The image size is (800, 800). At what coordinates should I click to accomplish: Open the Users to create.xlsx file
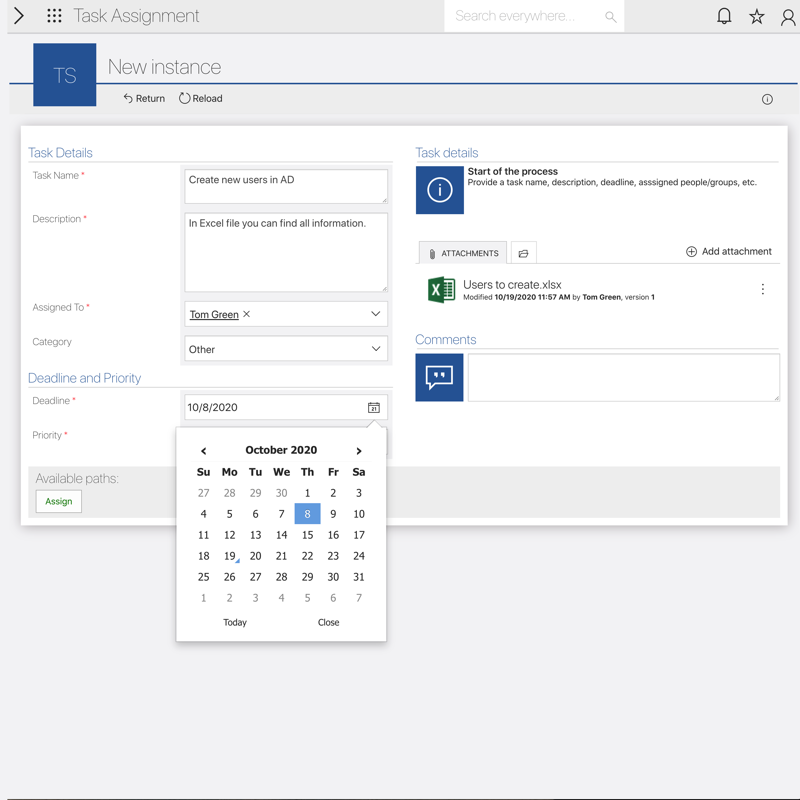point(512,285)
